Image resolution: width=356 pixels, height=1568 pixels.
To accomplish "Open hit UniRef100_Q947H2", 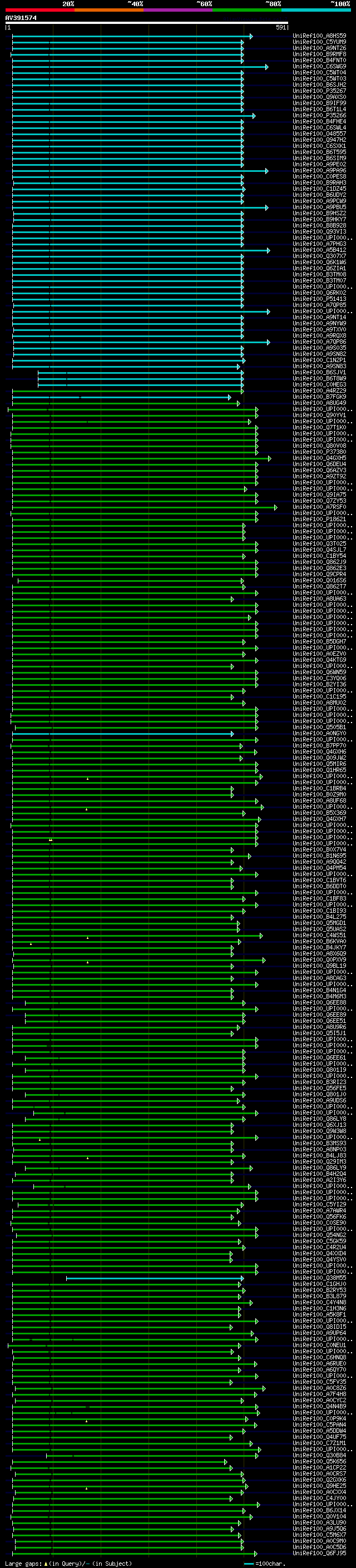I will [319, 140].
